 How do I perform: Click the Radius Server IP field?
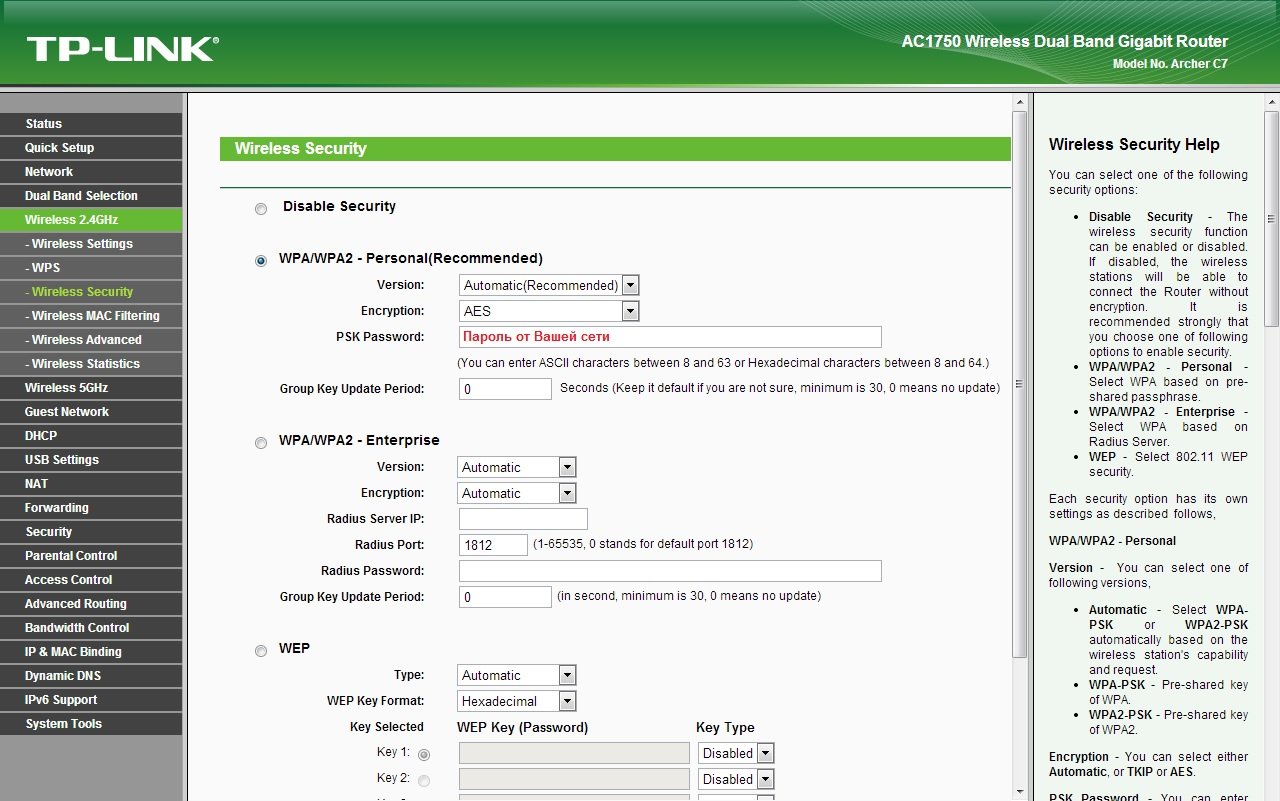point(523,519)
